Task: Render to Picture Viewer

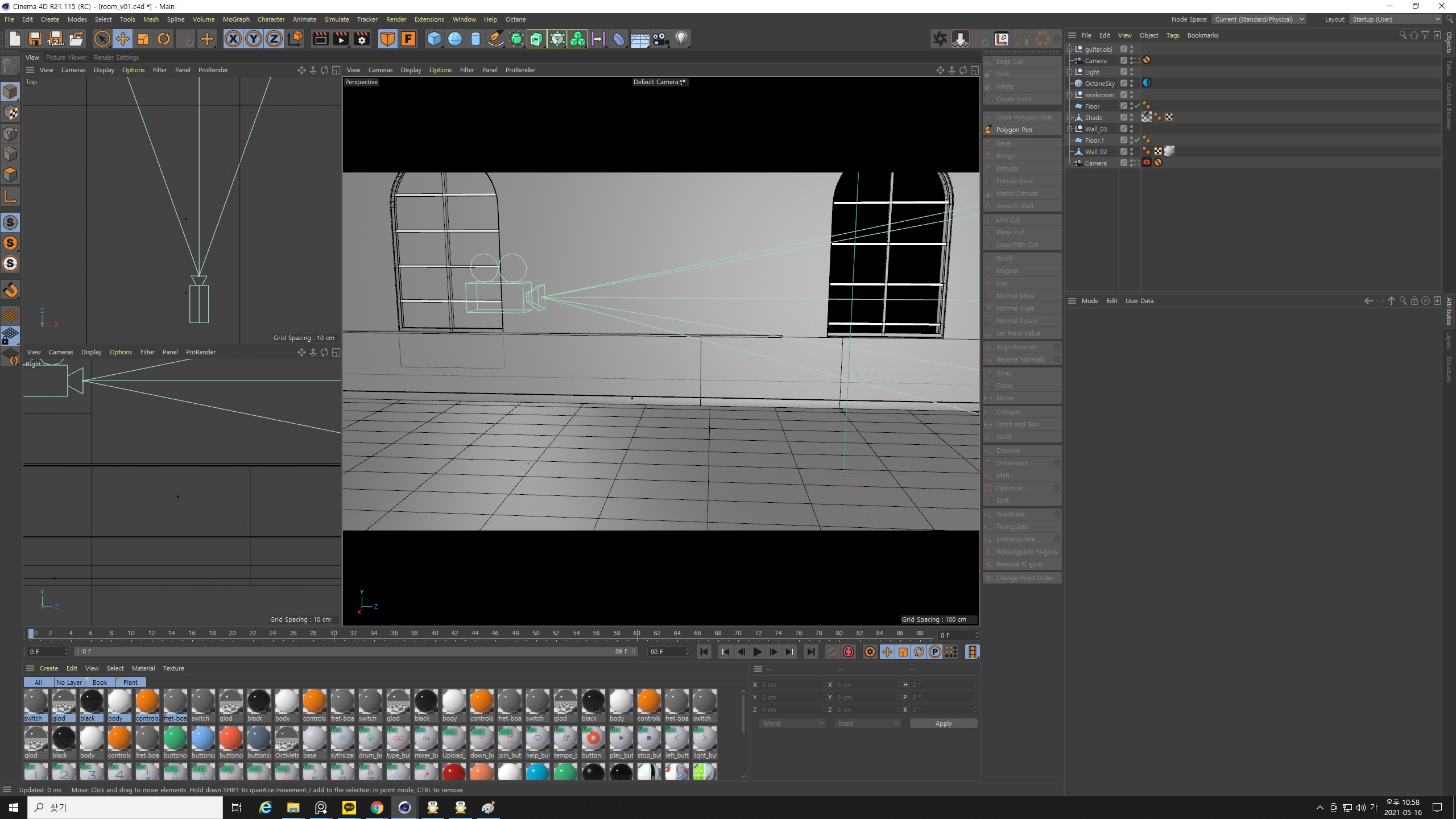Action: coord(341,39)
